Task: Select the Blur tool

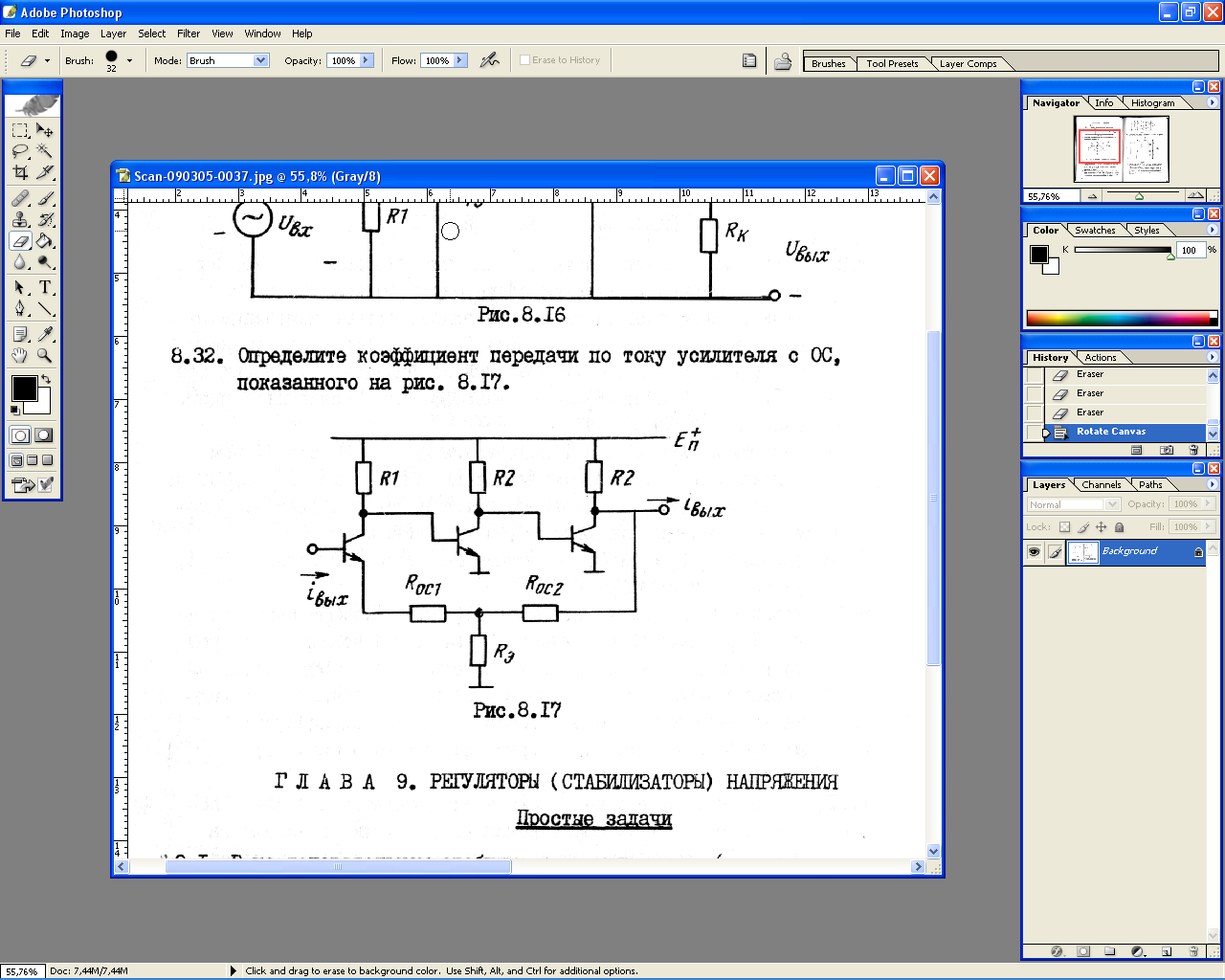Action: click(x=20, y=261)
